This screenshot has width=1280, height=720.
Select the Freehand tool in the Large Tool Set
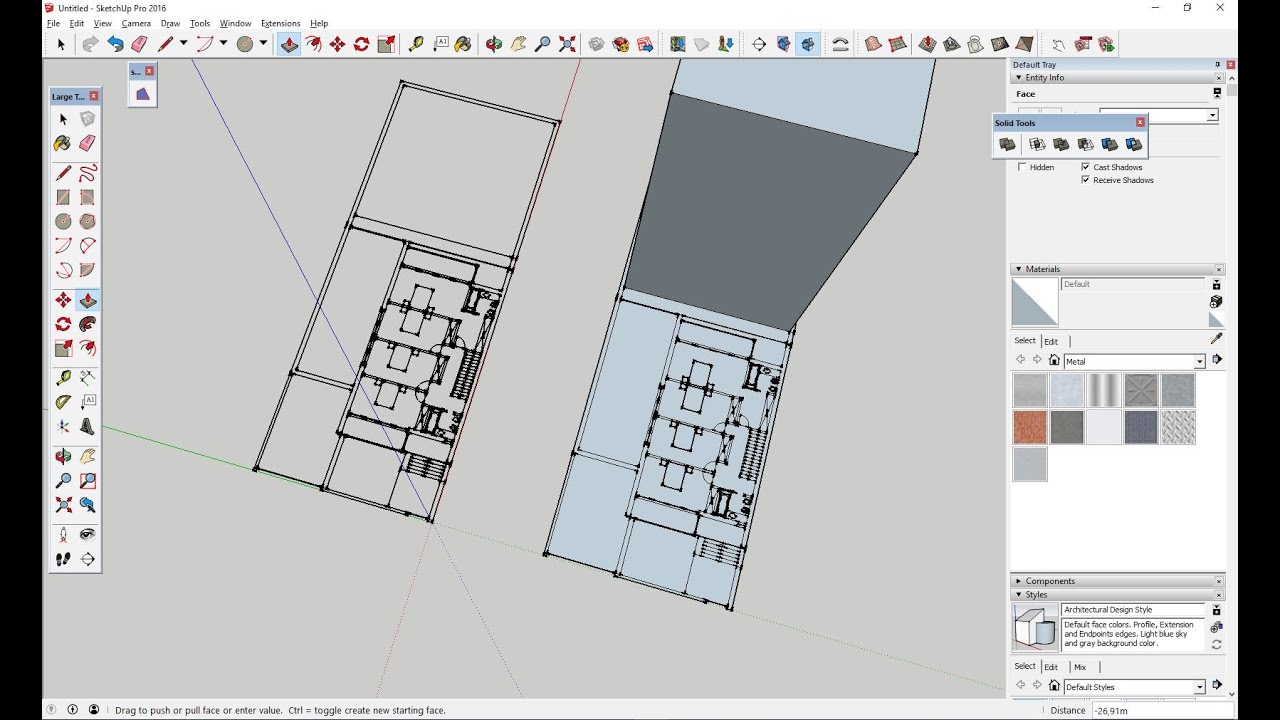coord(87,173)
